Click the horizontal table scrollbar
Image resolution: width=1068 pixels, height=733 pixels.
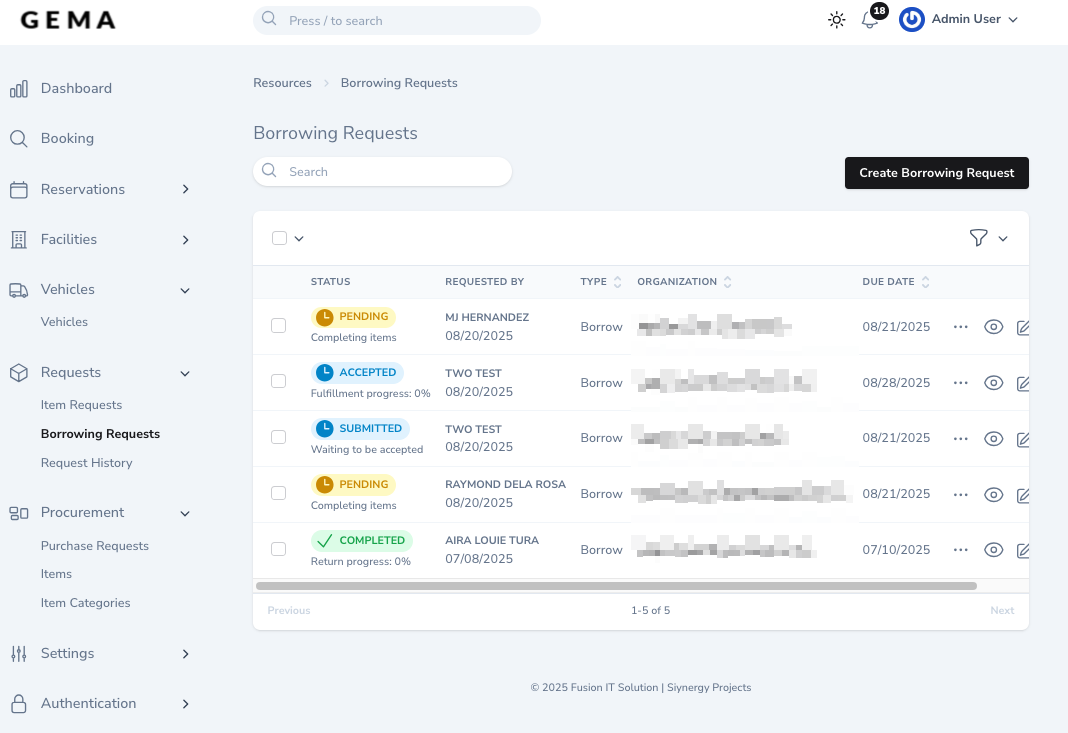[615, 586]
